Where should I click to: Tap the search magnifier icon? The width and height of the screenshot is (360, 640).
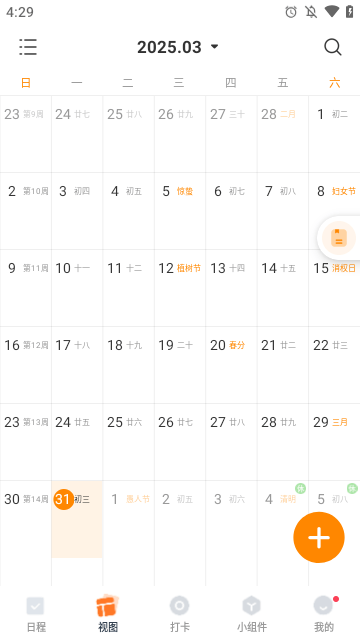click(x=333, y=47)
